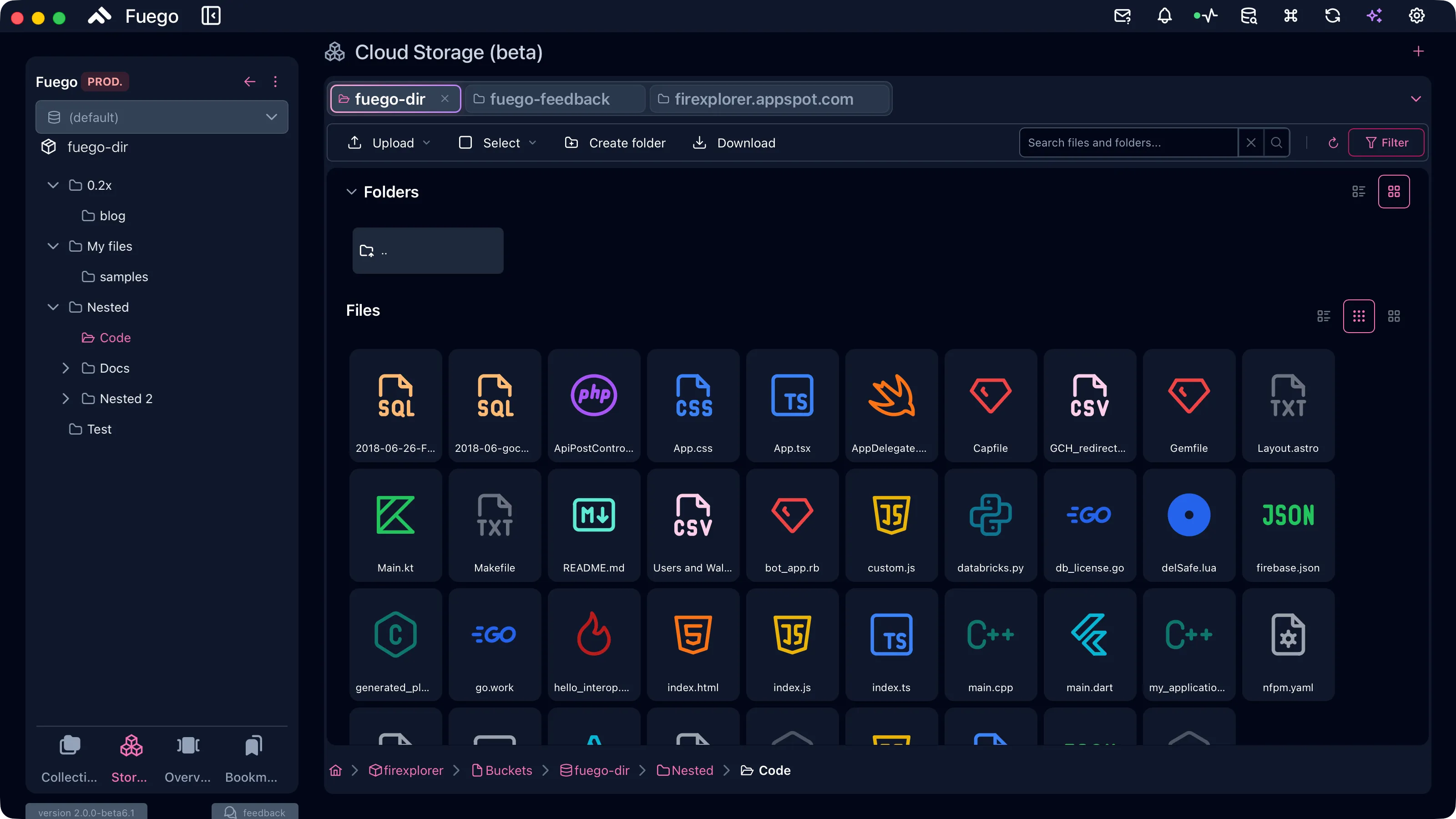Screen dimensions: 1456x819
Task: Click the AI sparkles icon
Action: 1375,16
